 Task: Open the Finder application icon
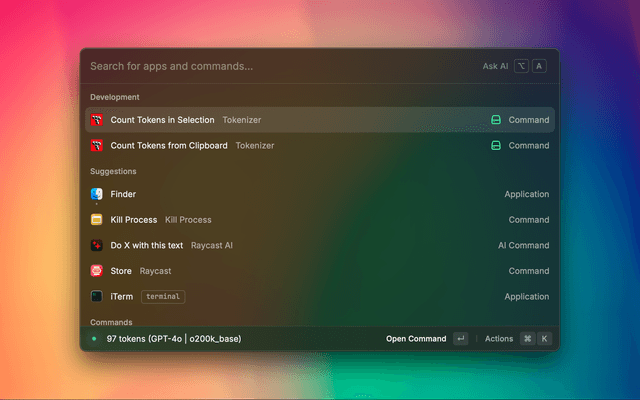tap(97, 194)
